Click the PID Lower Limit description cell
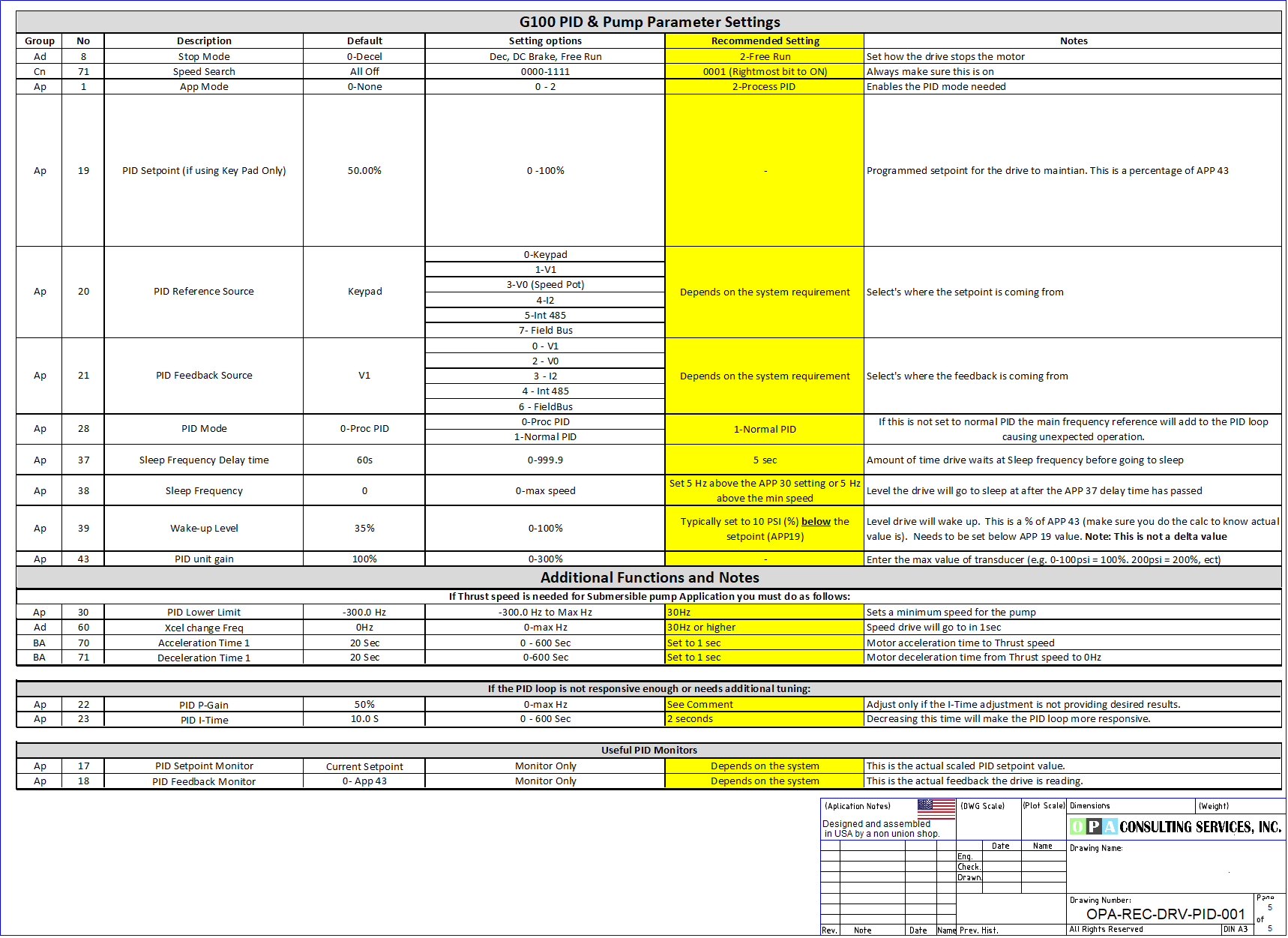Viewport: 1288px width, 938px height. (x=204, y=613)
